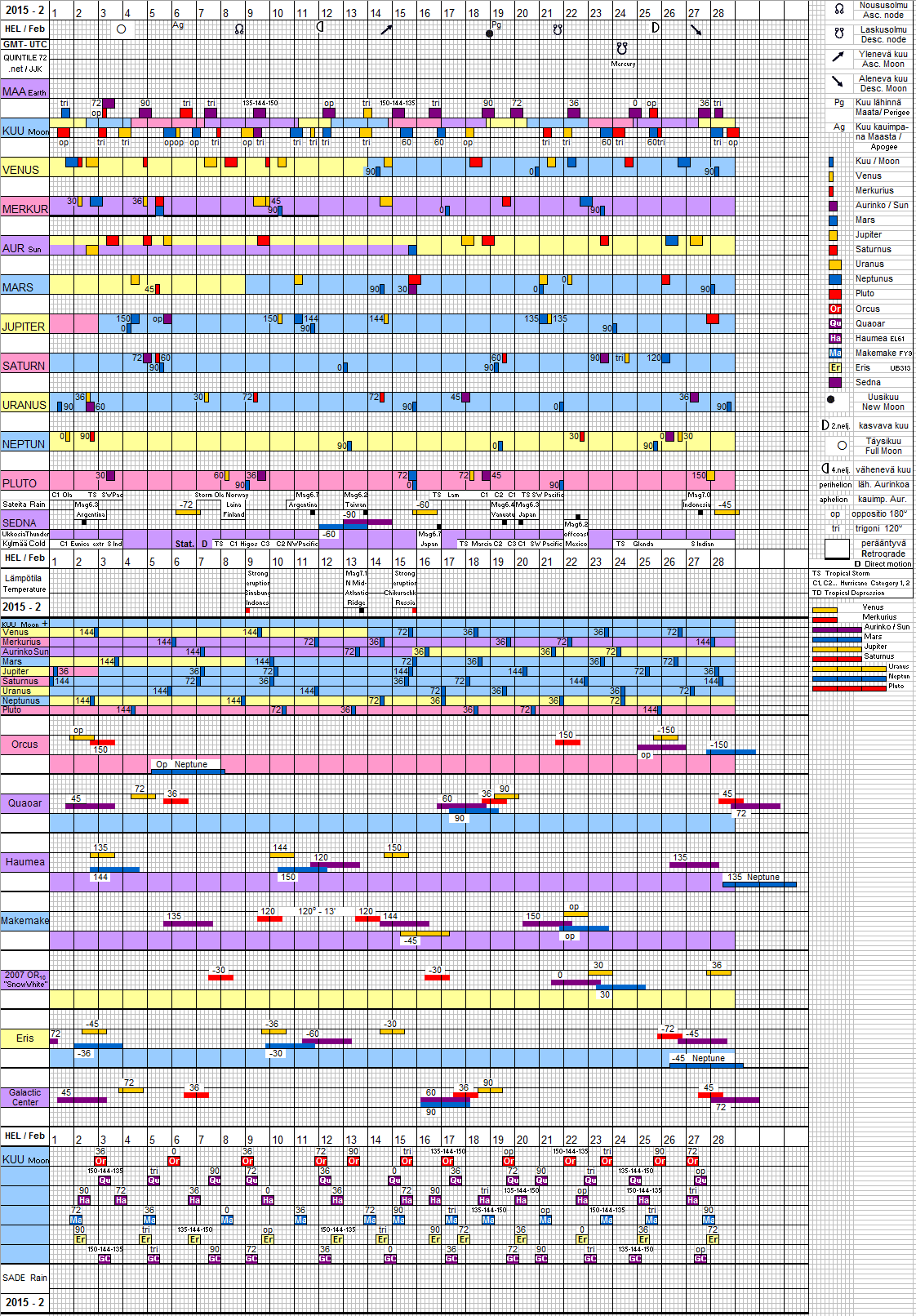
Task: Click the 'Op Neptune' bar in the Orcus row
Action: (187, 766)
